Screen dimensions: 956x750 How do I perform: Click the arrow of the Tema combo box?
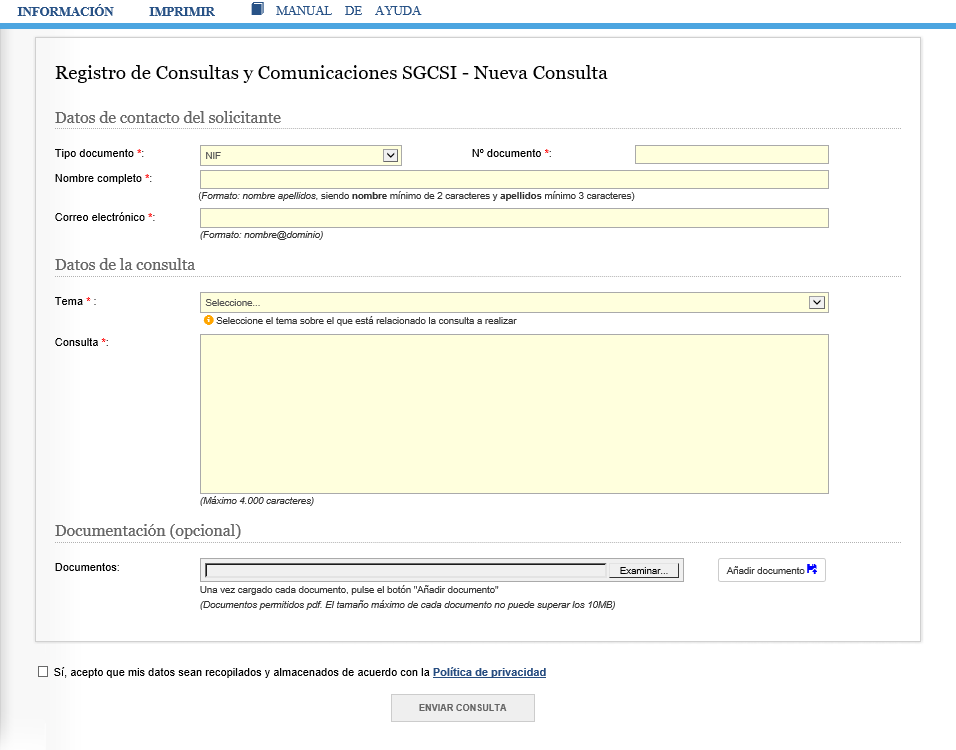tap(816, 302)
